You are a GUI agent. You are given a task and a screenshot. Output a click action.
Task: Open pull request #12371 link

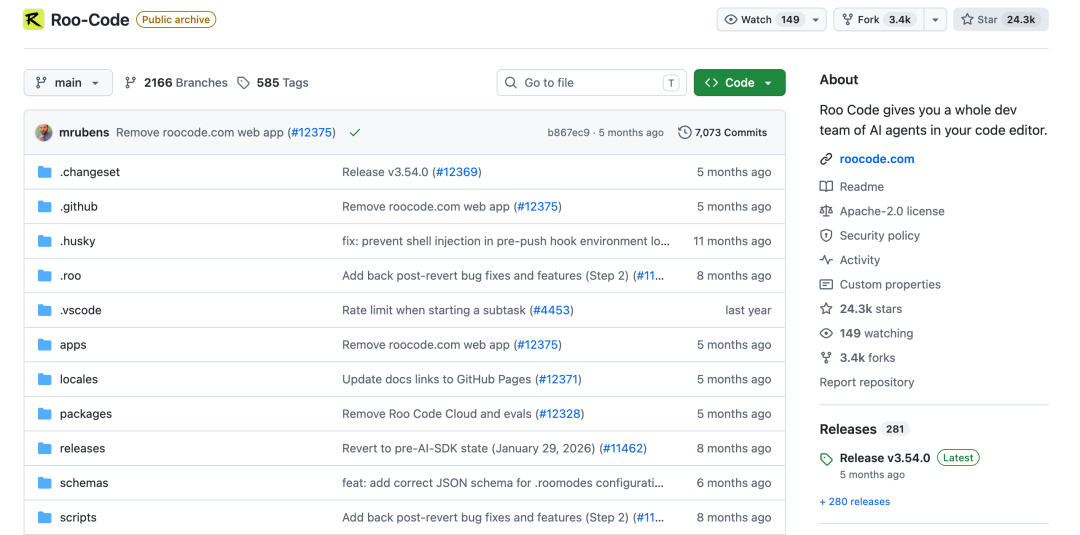[x=560, y=379]
